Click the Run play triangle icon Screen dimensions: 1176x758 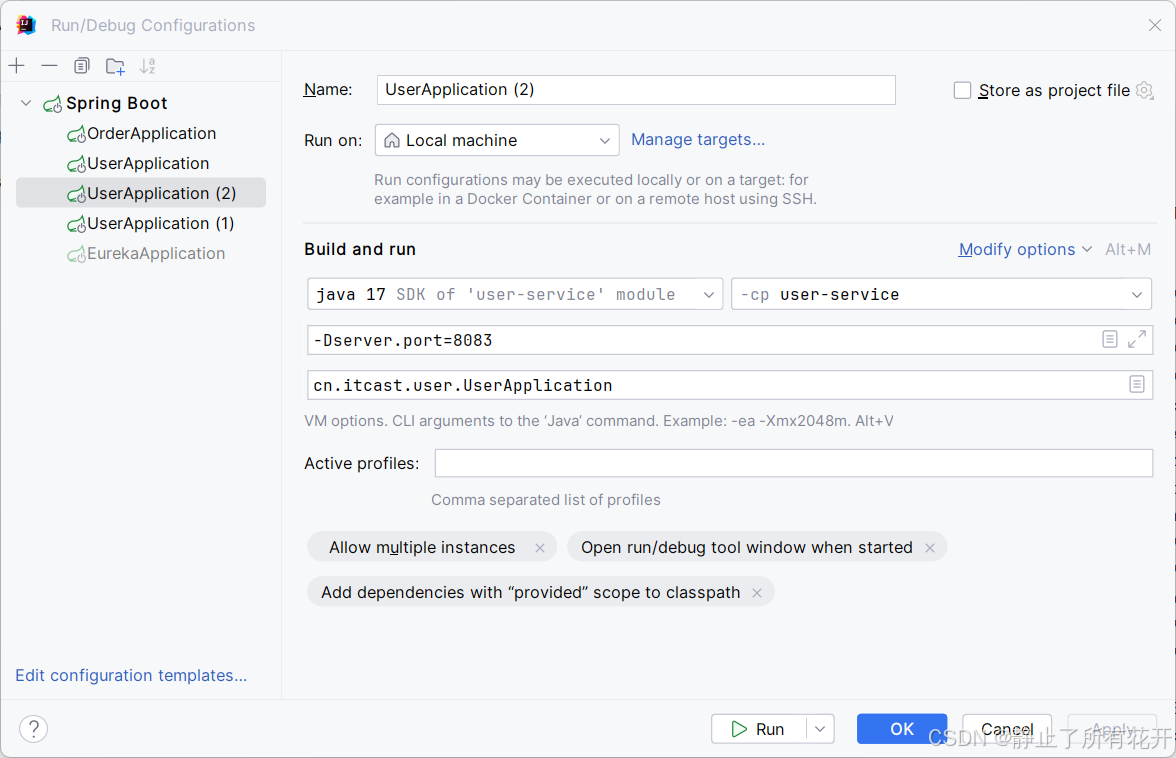coord(740,729)
